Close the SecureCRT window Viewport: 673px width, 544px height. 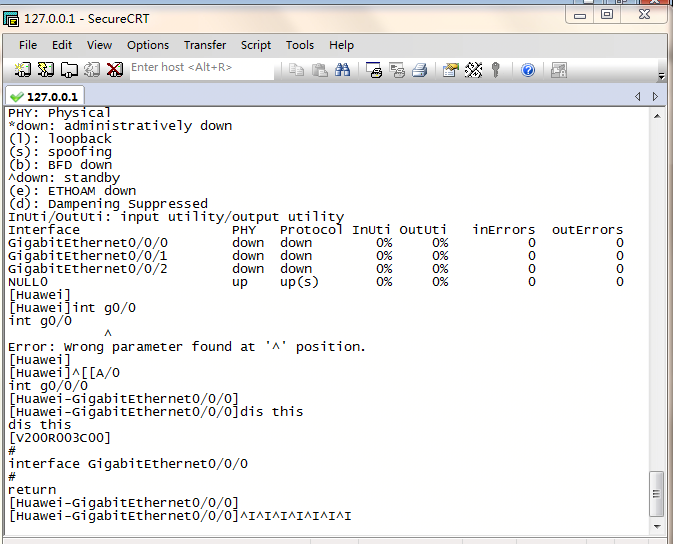tap(644, 14)
